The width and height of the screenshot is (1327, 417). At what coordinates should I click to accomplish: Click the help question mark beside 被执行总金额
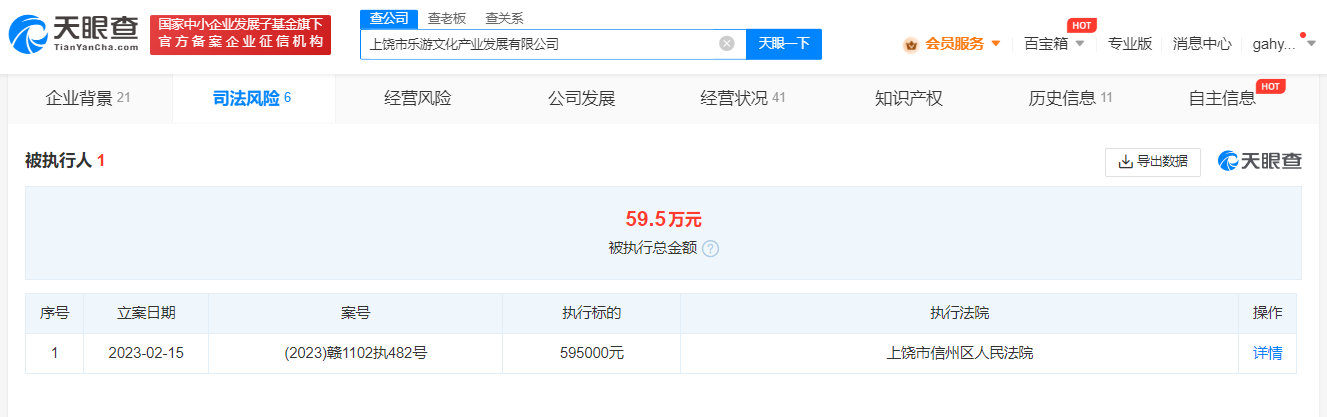pyautogui.click(x=710, y=248)
